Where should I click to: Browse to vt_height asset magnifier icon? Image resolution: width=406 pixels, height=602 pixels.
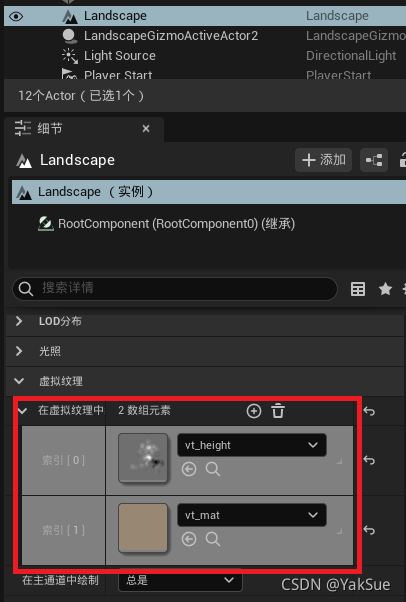click(213, 469)
